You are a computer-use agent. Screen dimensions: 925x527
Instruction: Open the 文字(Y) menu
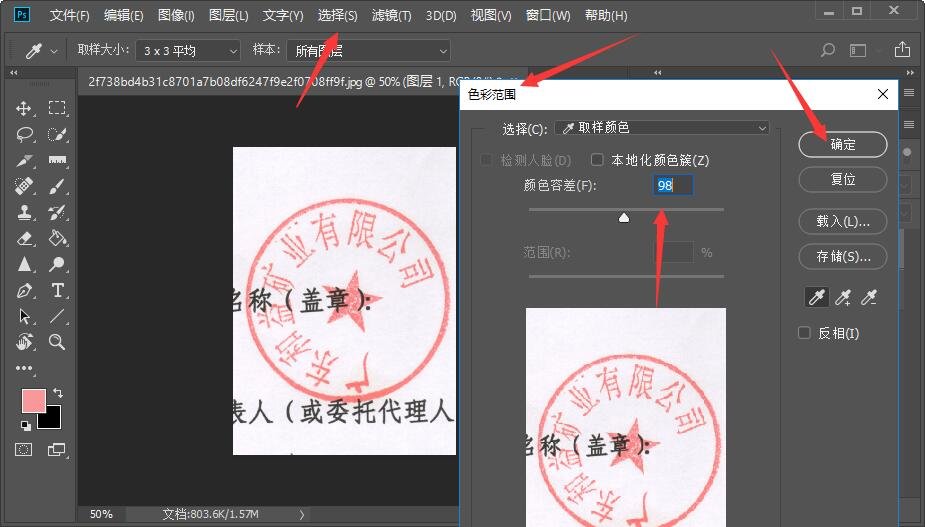pos(283,15)
